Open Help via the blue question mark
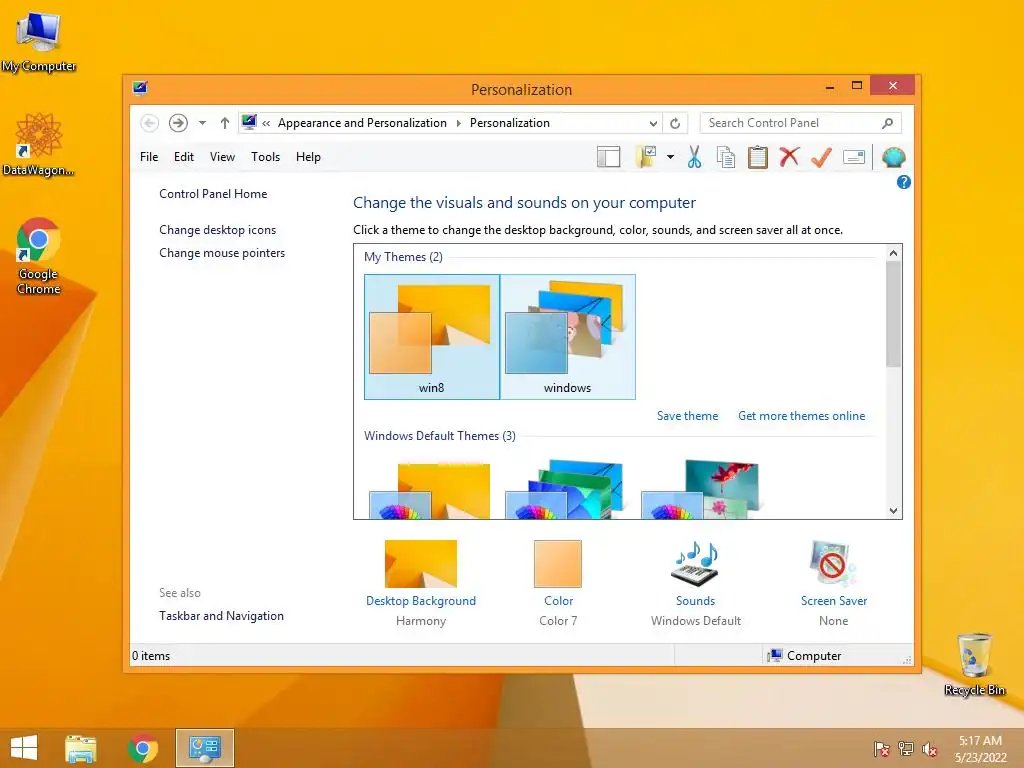This screenshot has width=1024, height=768. [904, 182]
